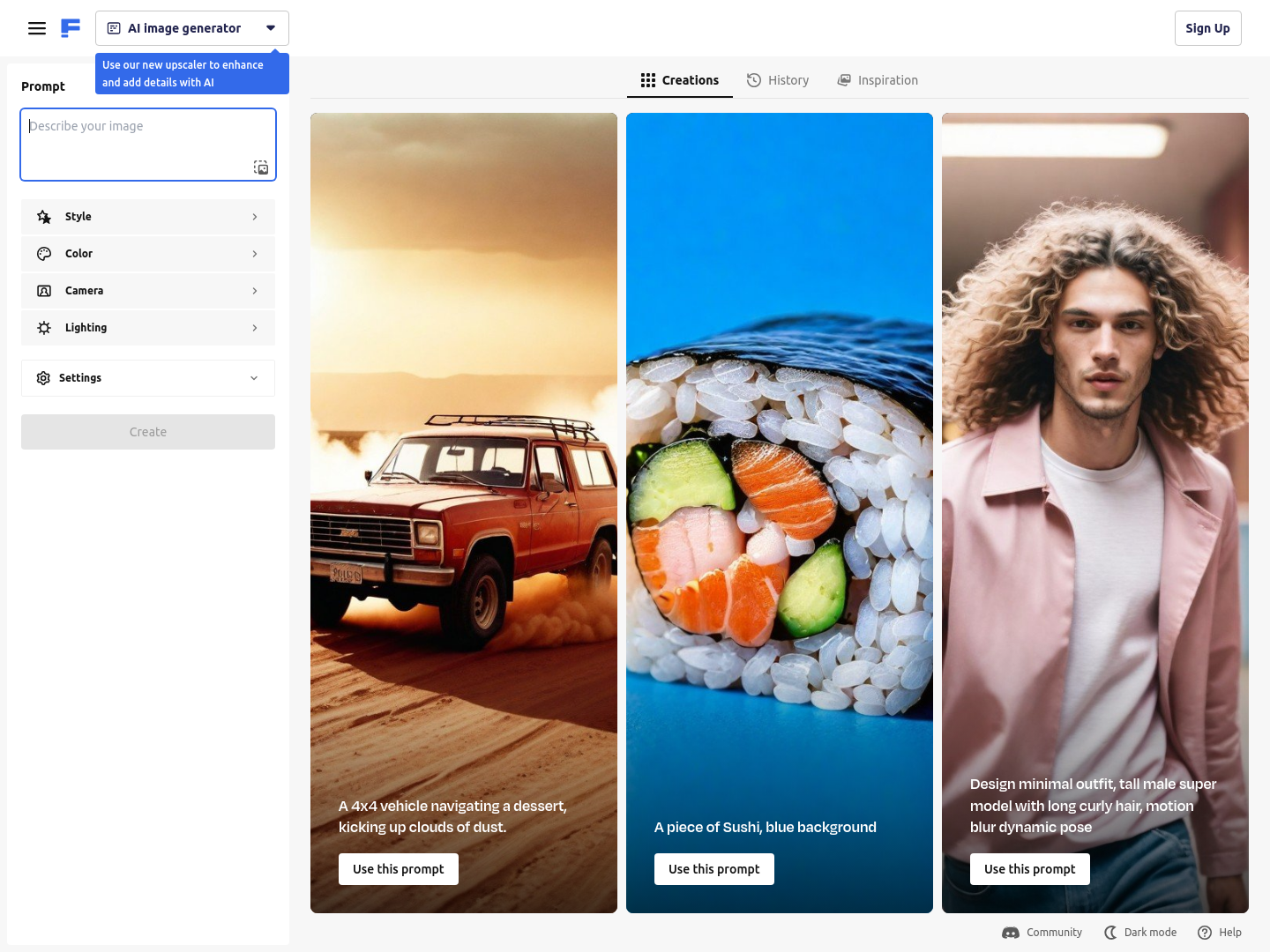1270x952 pixels.
Task: Click the Camera option icon
Action: click(x=44, y=291)
